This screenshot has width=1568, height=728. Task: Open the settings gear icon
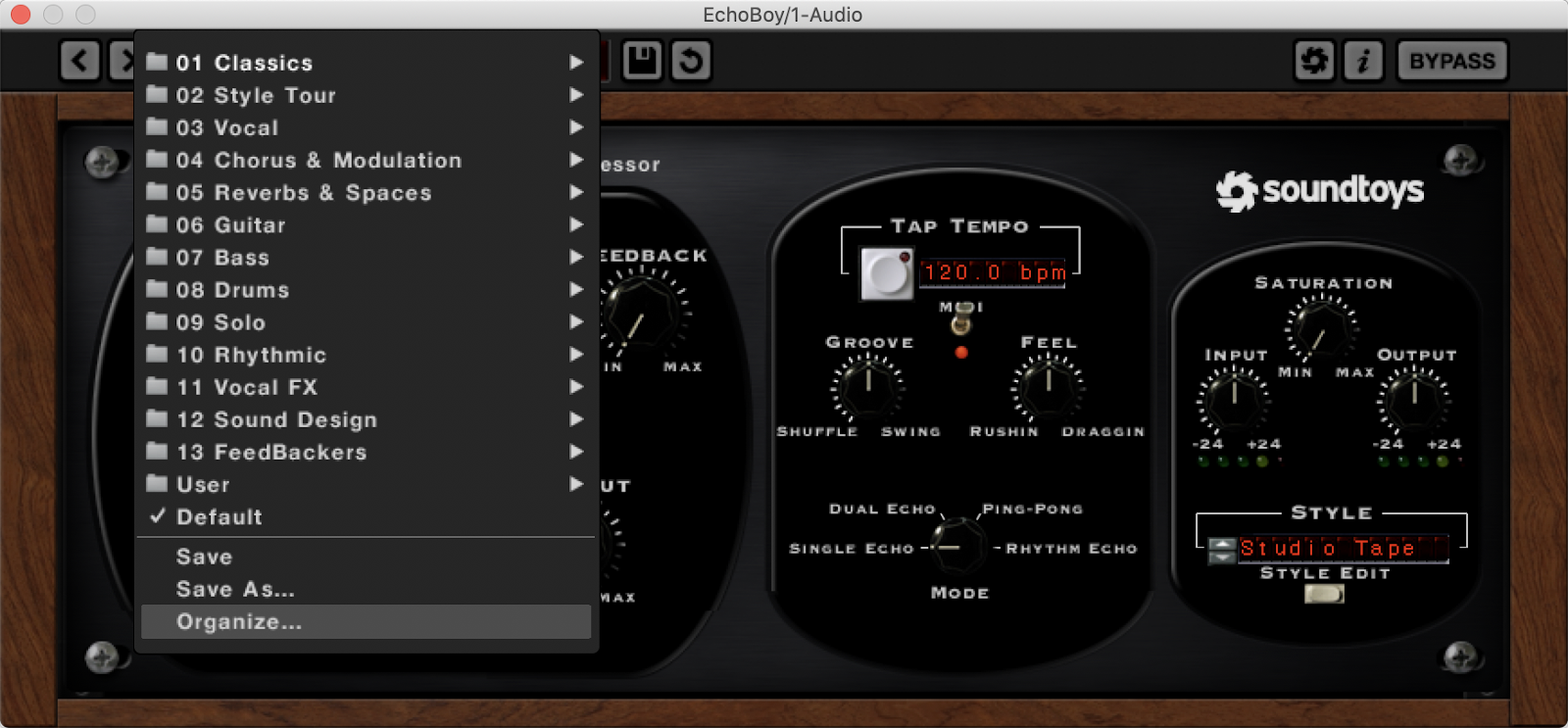[x=1314, y=61]
